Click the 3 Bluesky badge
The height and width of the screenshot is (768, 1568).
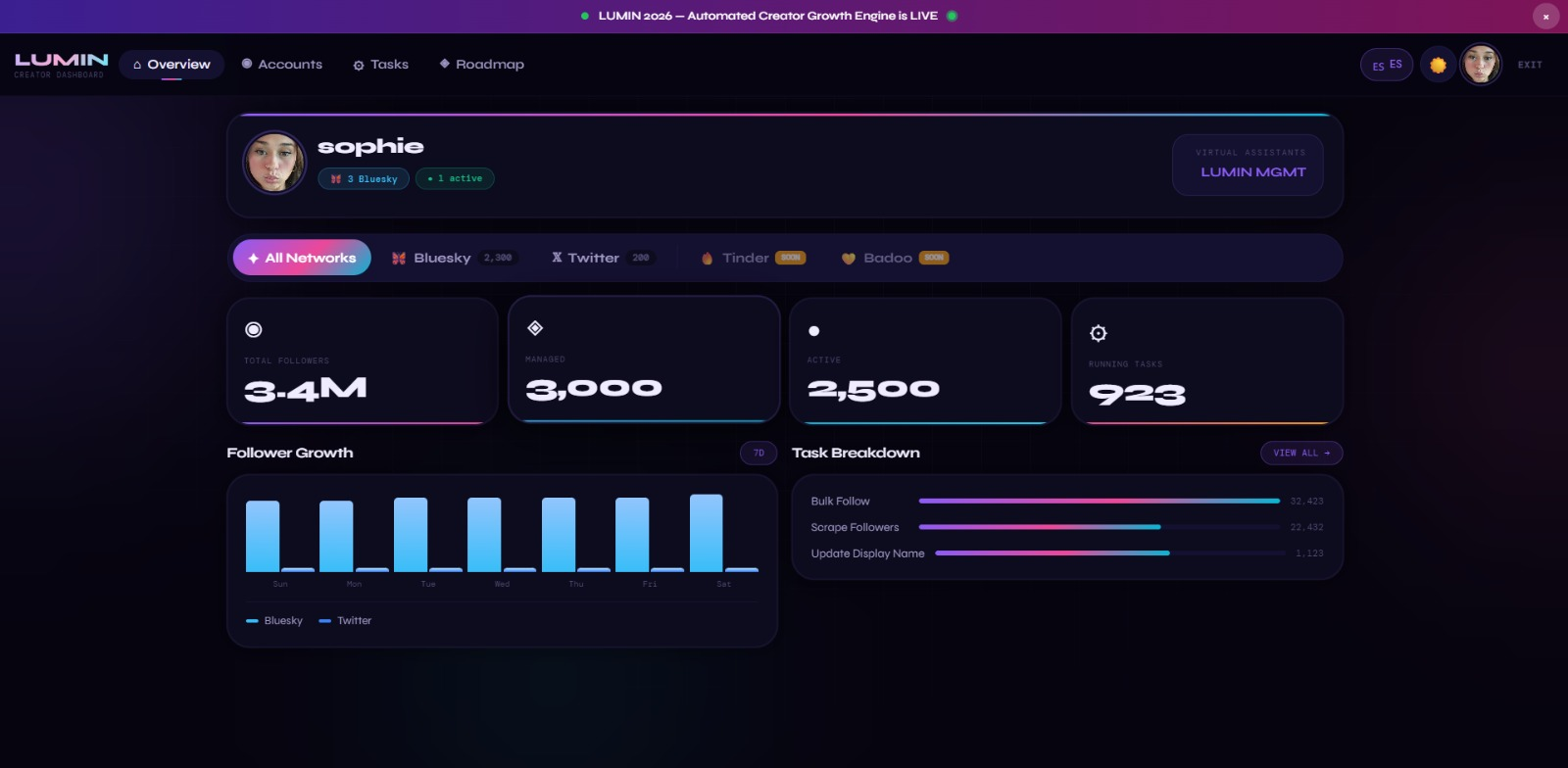click(364, 179)
